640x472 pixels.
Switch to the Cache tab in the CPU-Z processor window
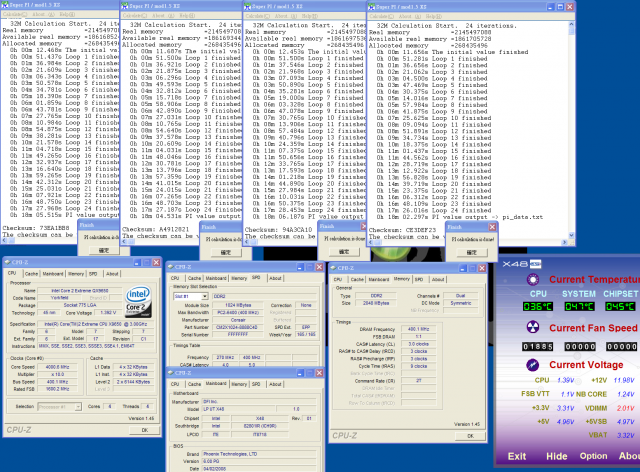(31, 274)
